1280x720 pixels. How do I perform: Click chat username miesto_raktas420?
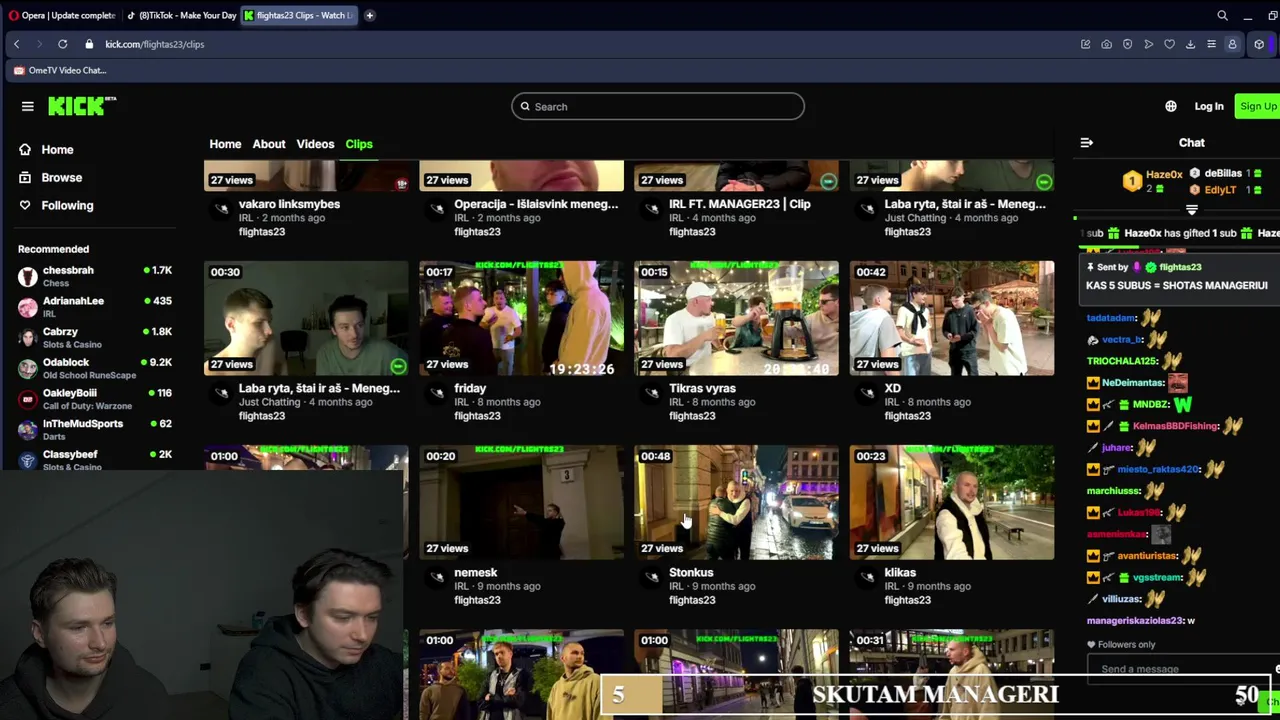(x=1158, y=469)
